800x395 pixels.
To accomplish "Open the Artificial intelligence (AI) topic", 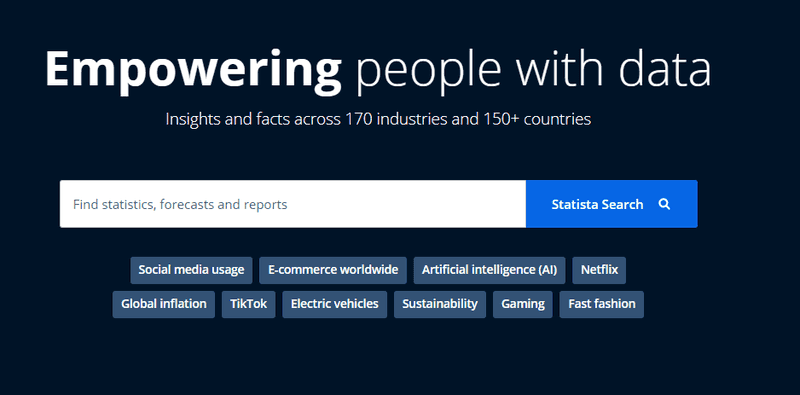I will pyautogui.click(x=489, y=270).
